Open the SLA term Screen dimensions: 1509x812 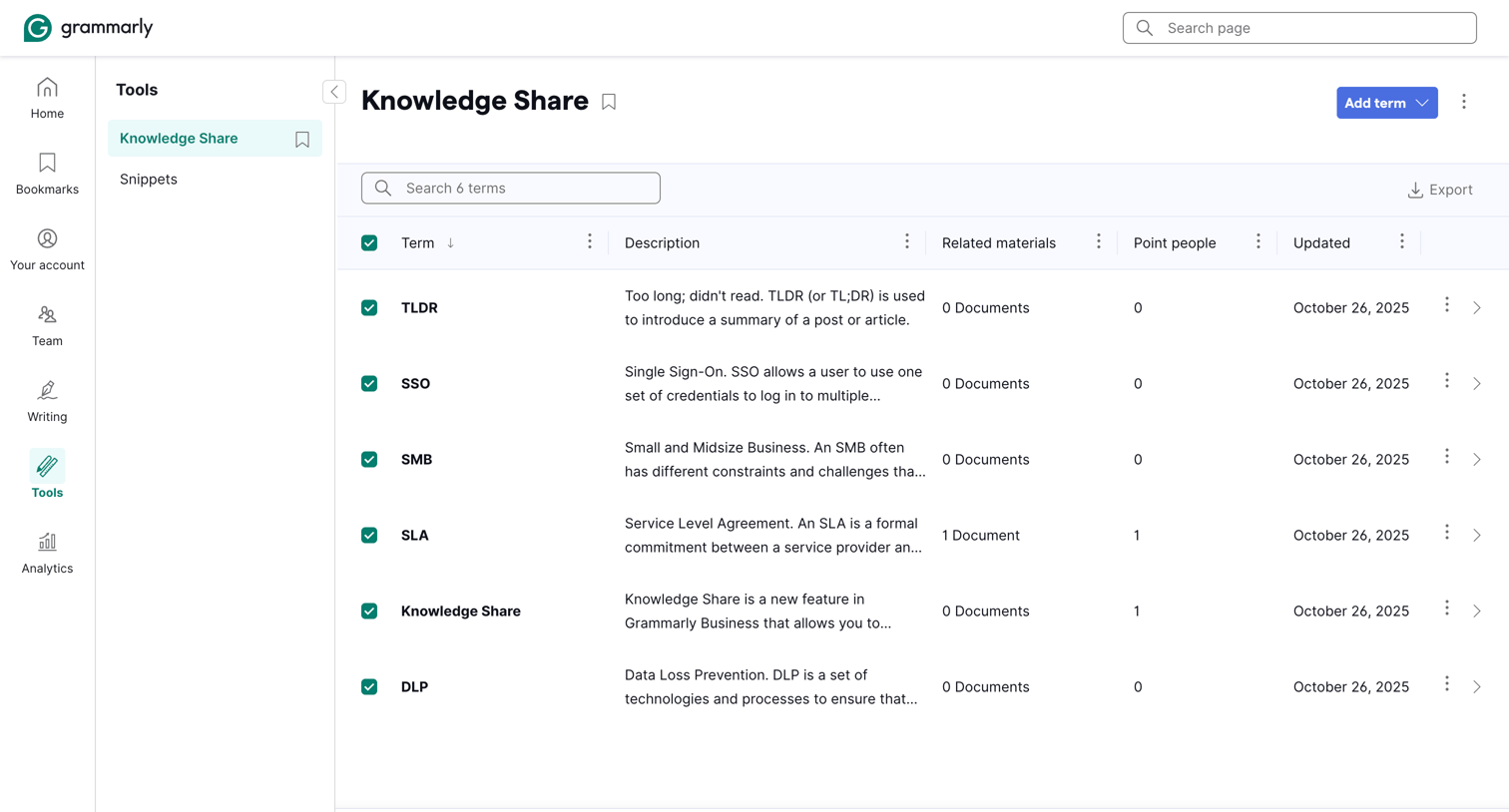(x=414, y=536)
